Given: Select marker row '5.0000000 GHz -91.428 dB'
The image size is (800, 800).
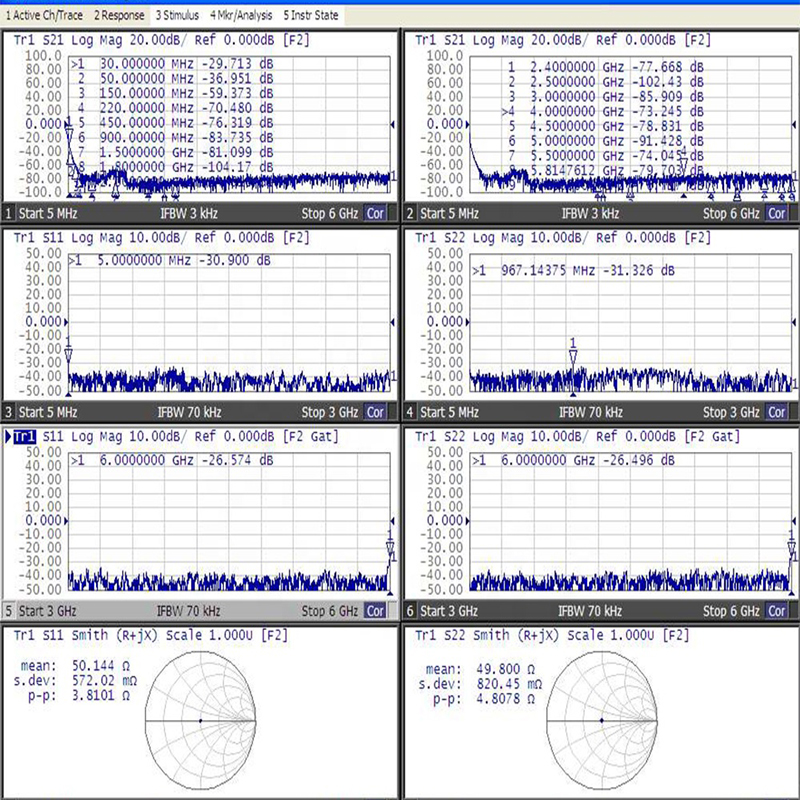Looking at the screenshot, I should pyautogui.click(x=605, y=141).
